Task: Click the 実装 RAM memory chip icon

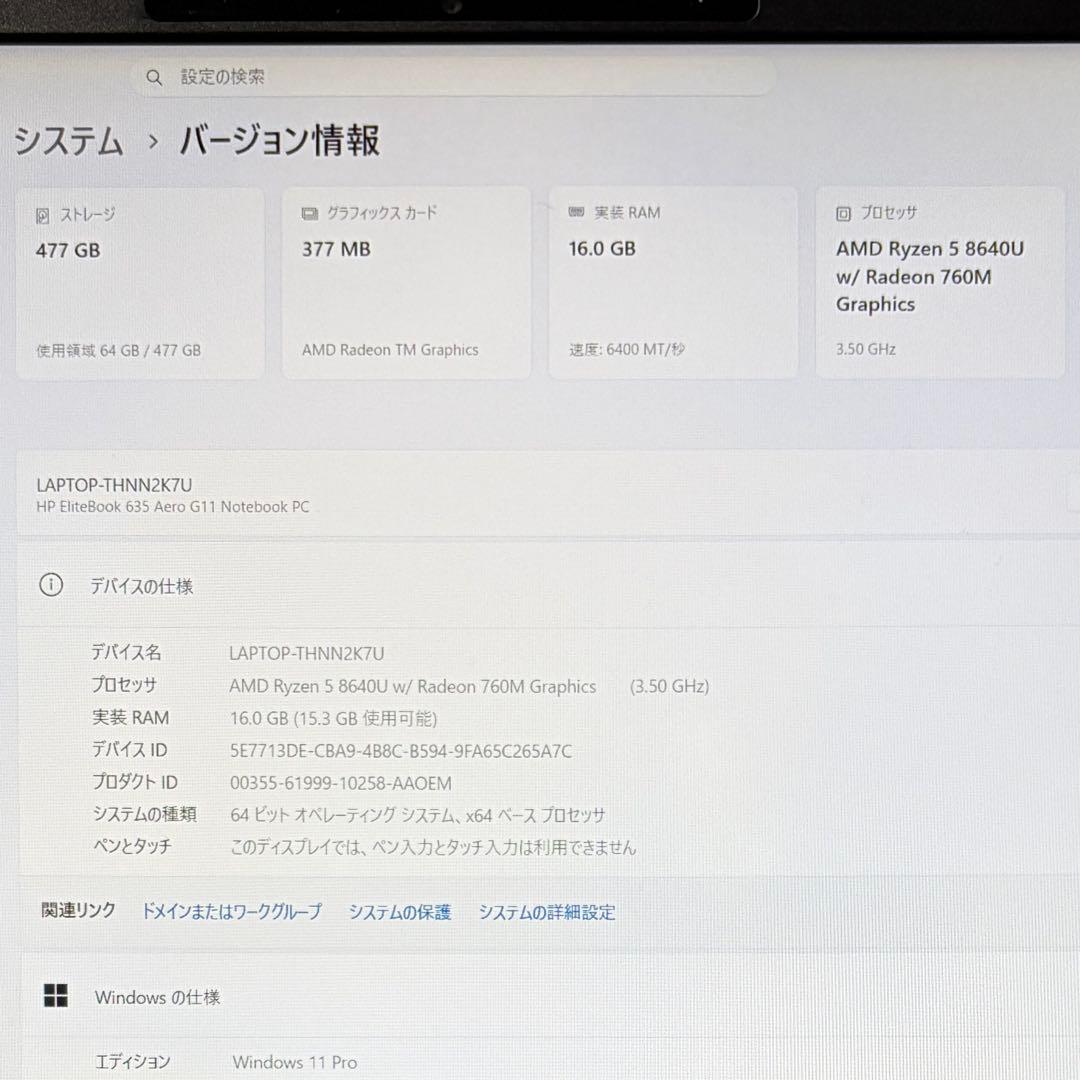Action: (575, 211)
